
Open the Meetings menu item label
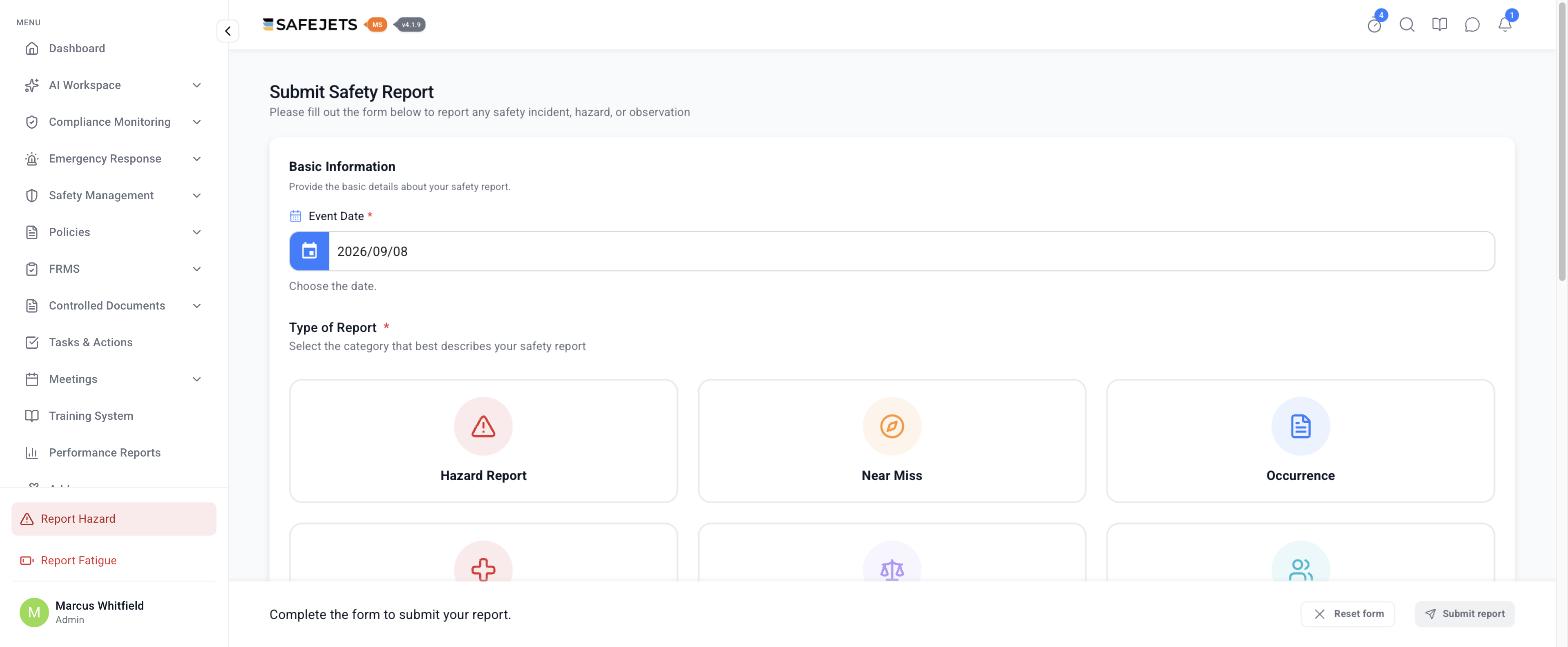(73, 379)
